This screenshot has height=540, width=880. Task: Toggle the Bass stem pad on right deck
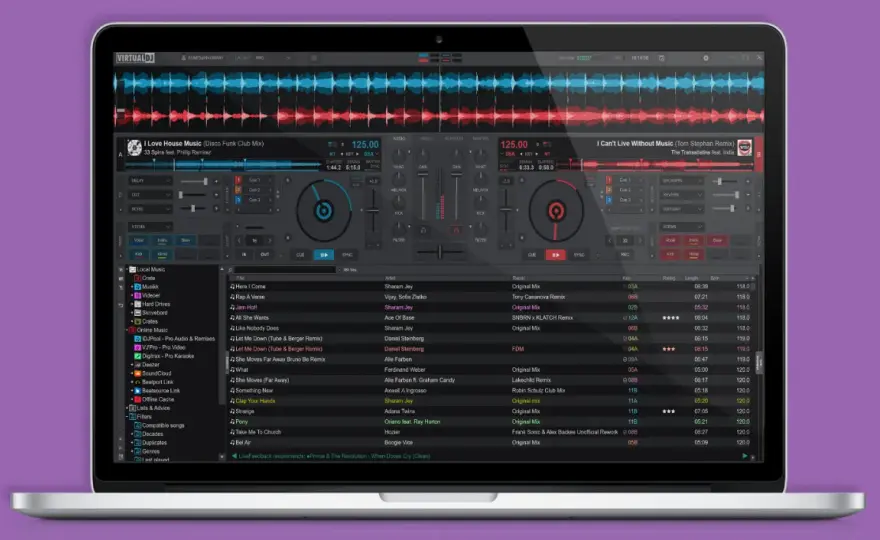pos(717,241)
